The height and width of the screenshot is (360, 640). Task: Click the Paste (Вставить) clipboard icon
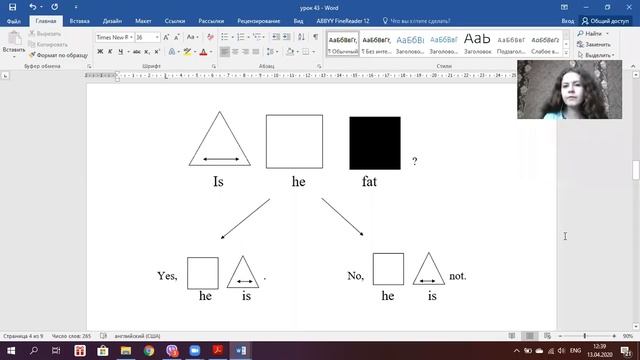pos(14,39)
